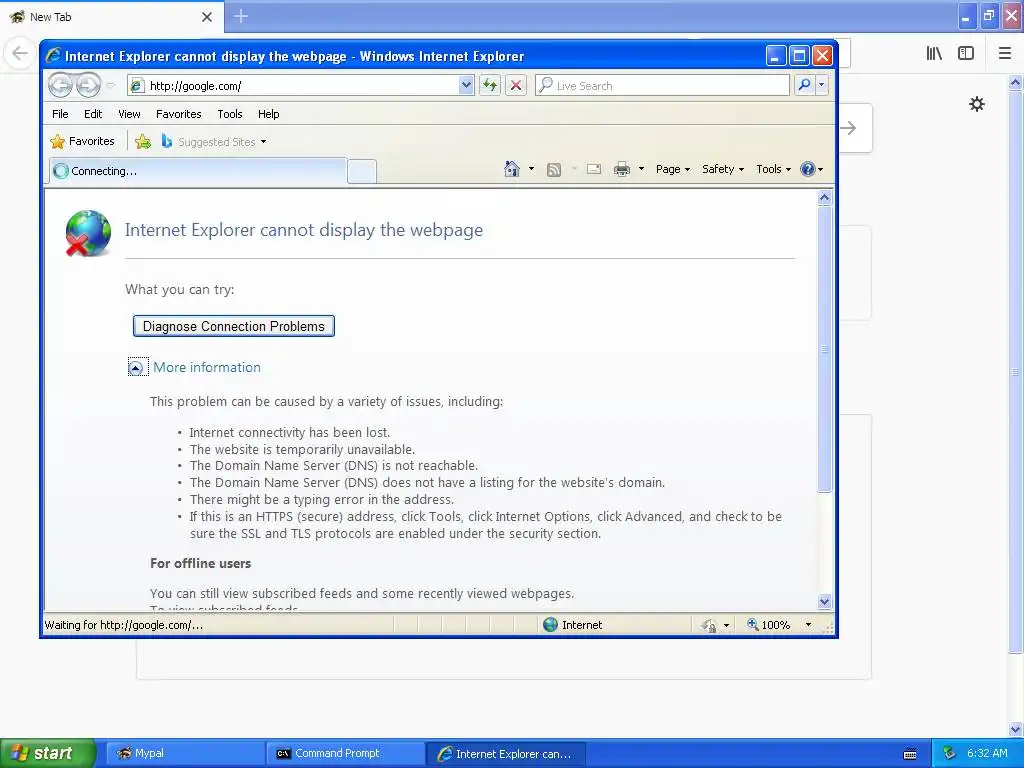Open the View menu

click(129, 114)
